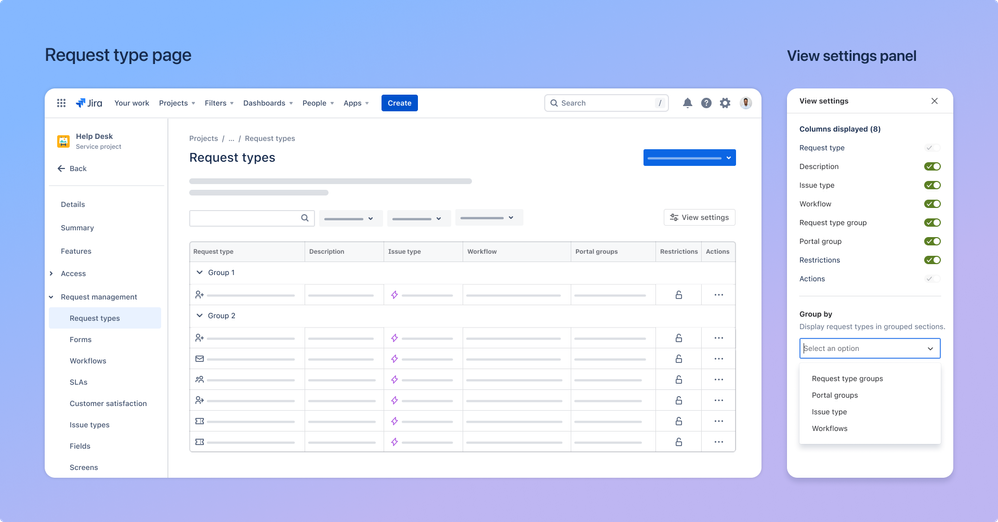The image size is (998, 522).
Task: Click the lock icon in two-people row
Action: click(x=678, y=379)
